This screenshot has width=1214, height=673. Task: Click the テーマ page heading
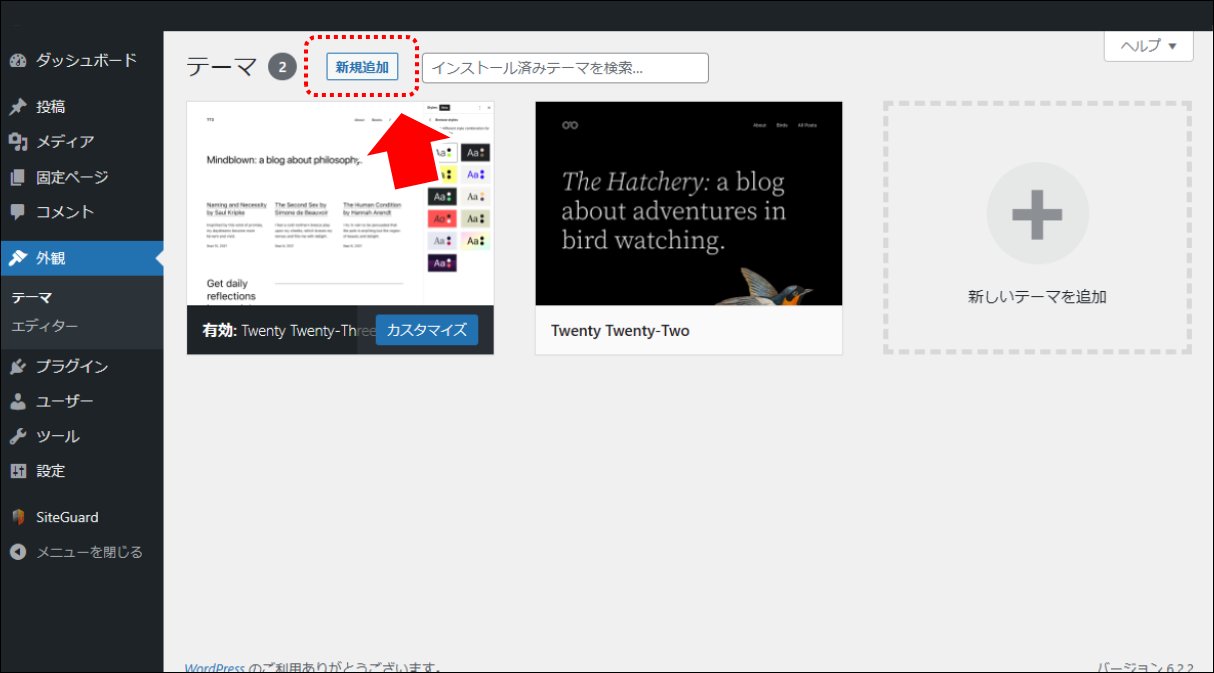221,68
